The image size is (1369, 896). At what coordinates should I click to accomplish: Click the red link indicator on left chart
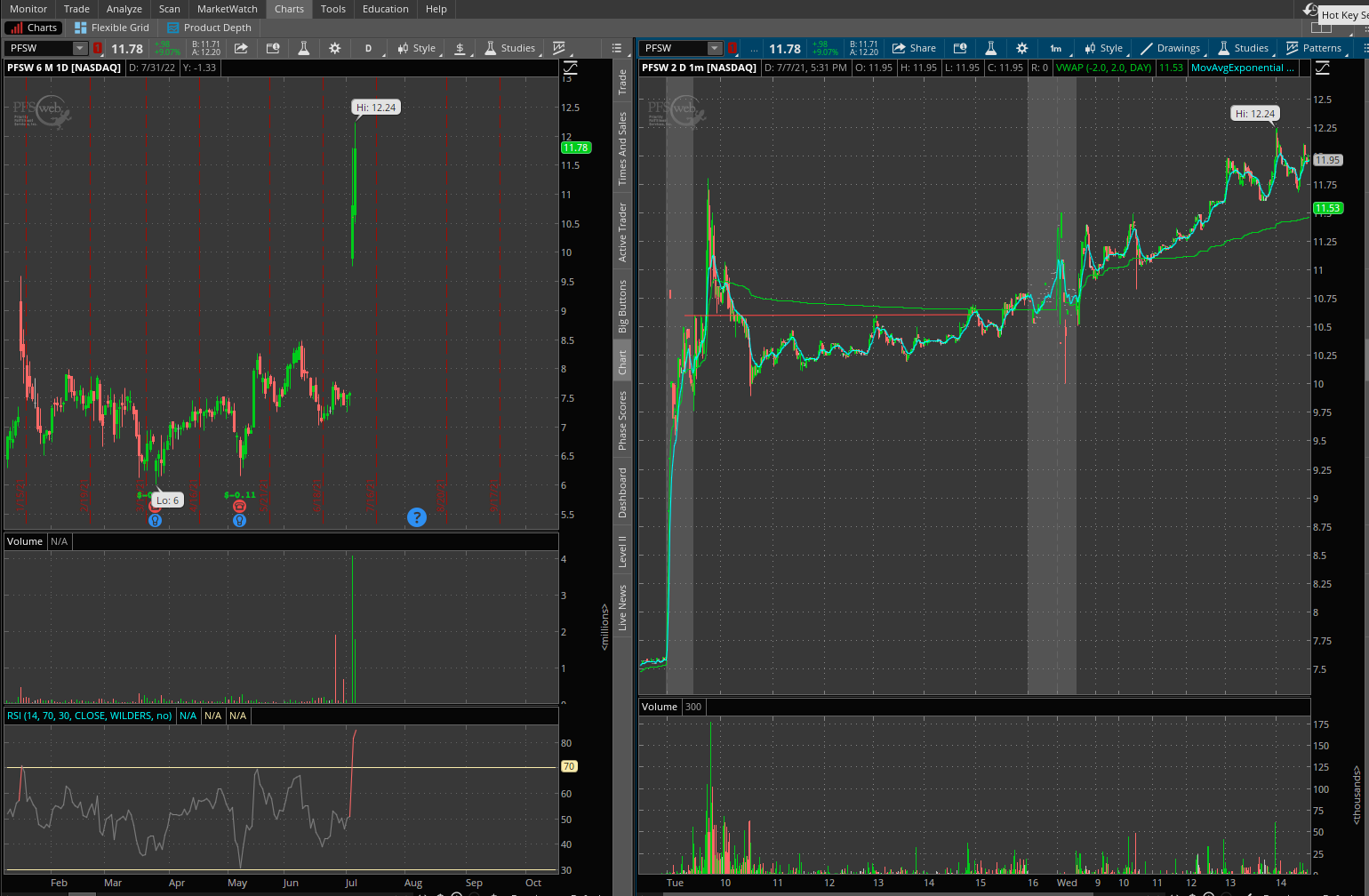(98, 48)
